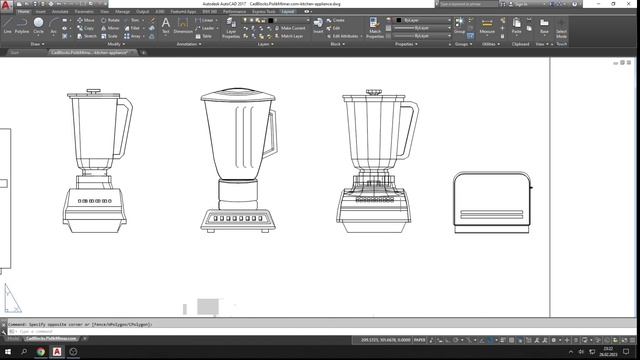
Task: Click Create block button
Action: 336,20
